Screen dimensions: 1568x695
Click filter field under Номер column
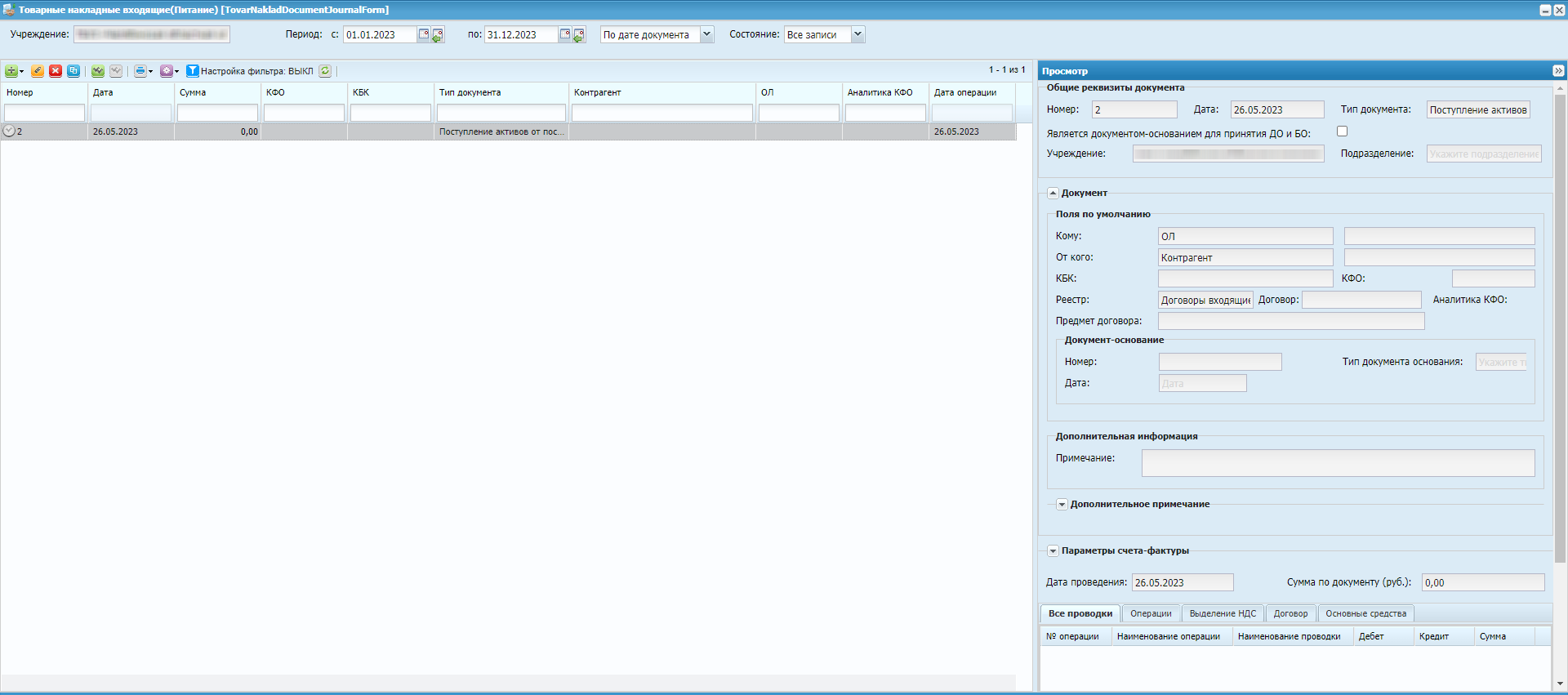(x=44, y=113)
